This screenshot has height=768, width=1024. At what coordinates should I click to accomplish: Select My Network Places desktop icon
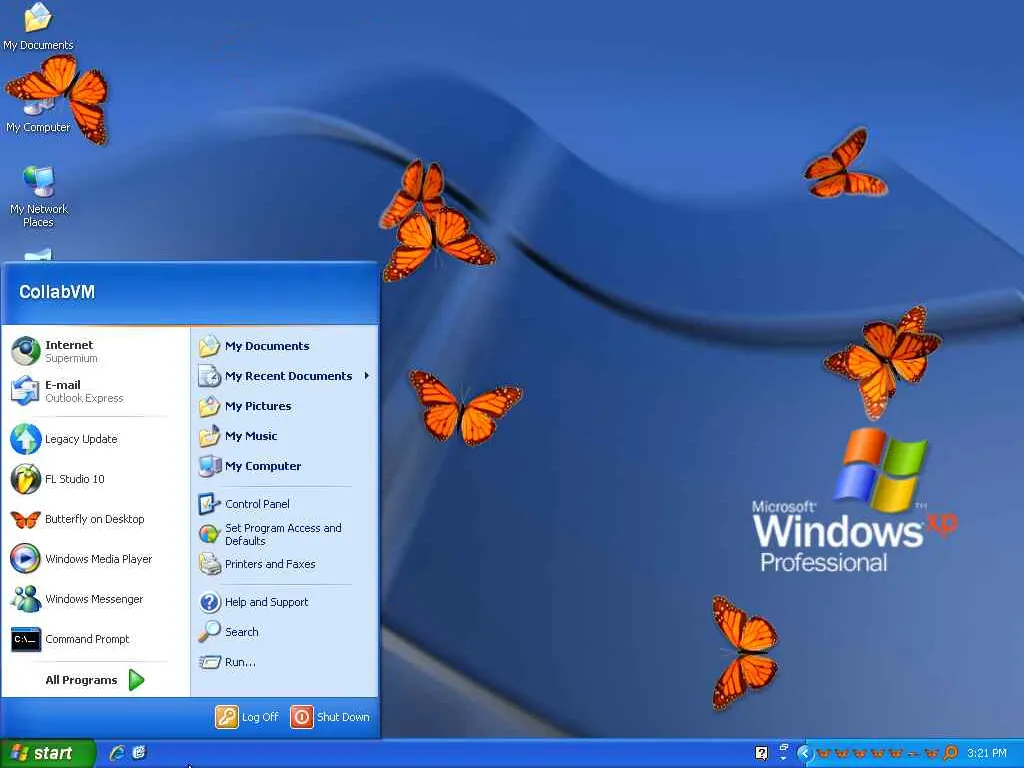(38, 196)
